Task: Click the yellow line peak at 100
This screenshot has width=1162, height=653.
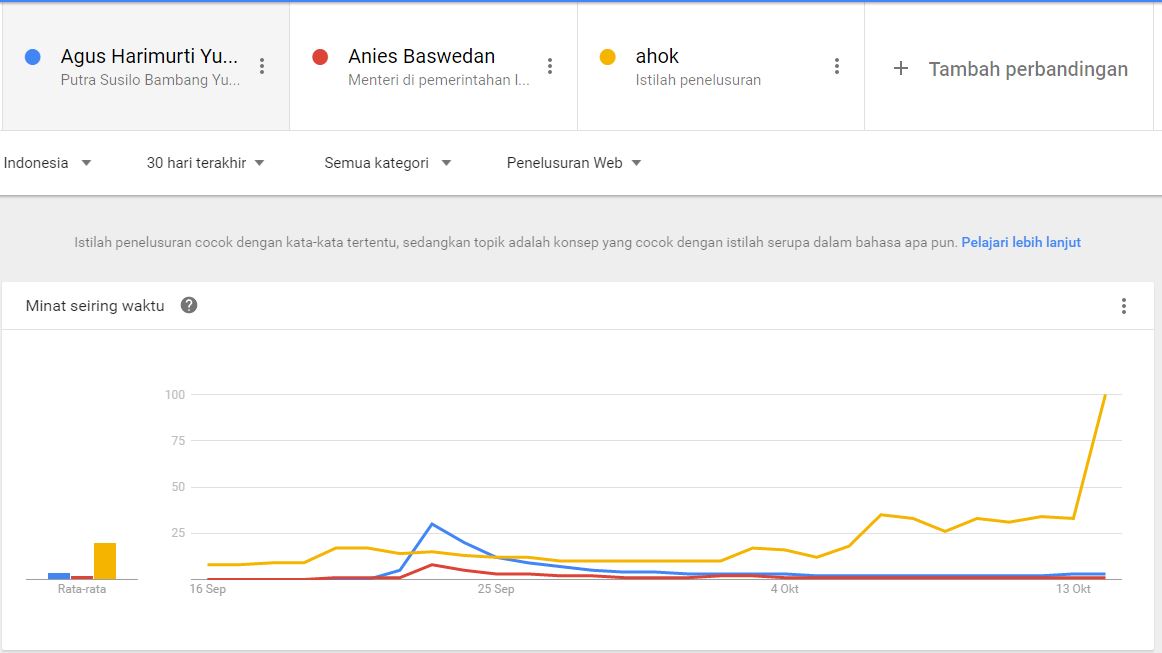Action: (x=1104, y=396)
